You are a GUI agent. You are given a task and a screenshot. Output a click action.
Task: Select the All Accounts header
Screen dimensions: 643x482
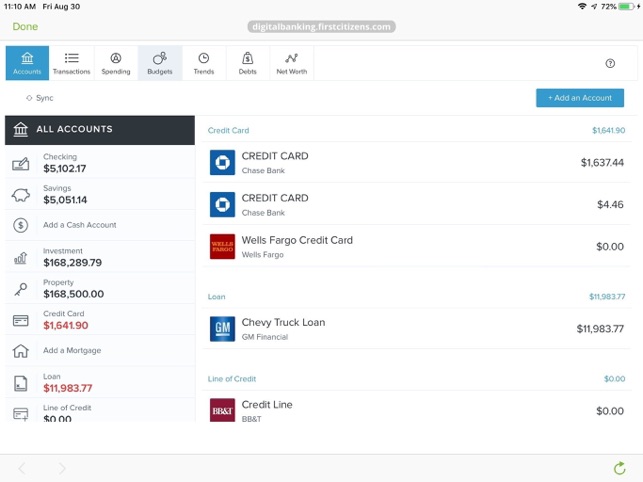(100, 130)
